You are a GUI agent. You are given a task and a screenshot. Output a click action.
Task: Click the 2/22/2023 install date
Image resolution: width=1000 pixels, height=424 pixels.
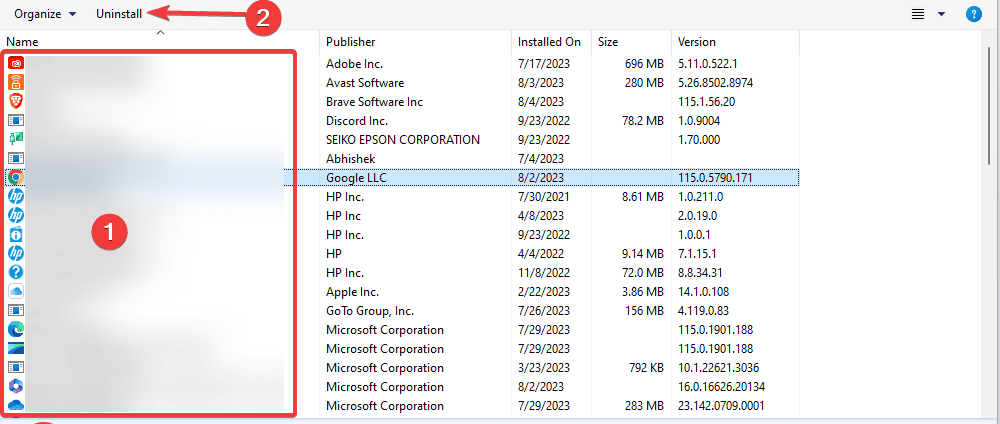click(543, 291)
